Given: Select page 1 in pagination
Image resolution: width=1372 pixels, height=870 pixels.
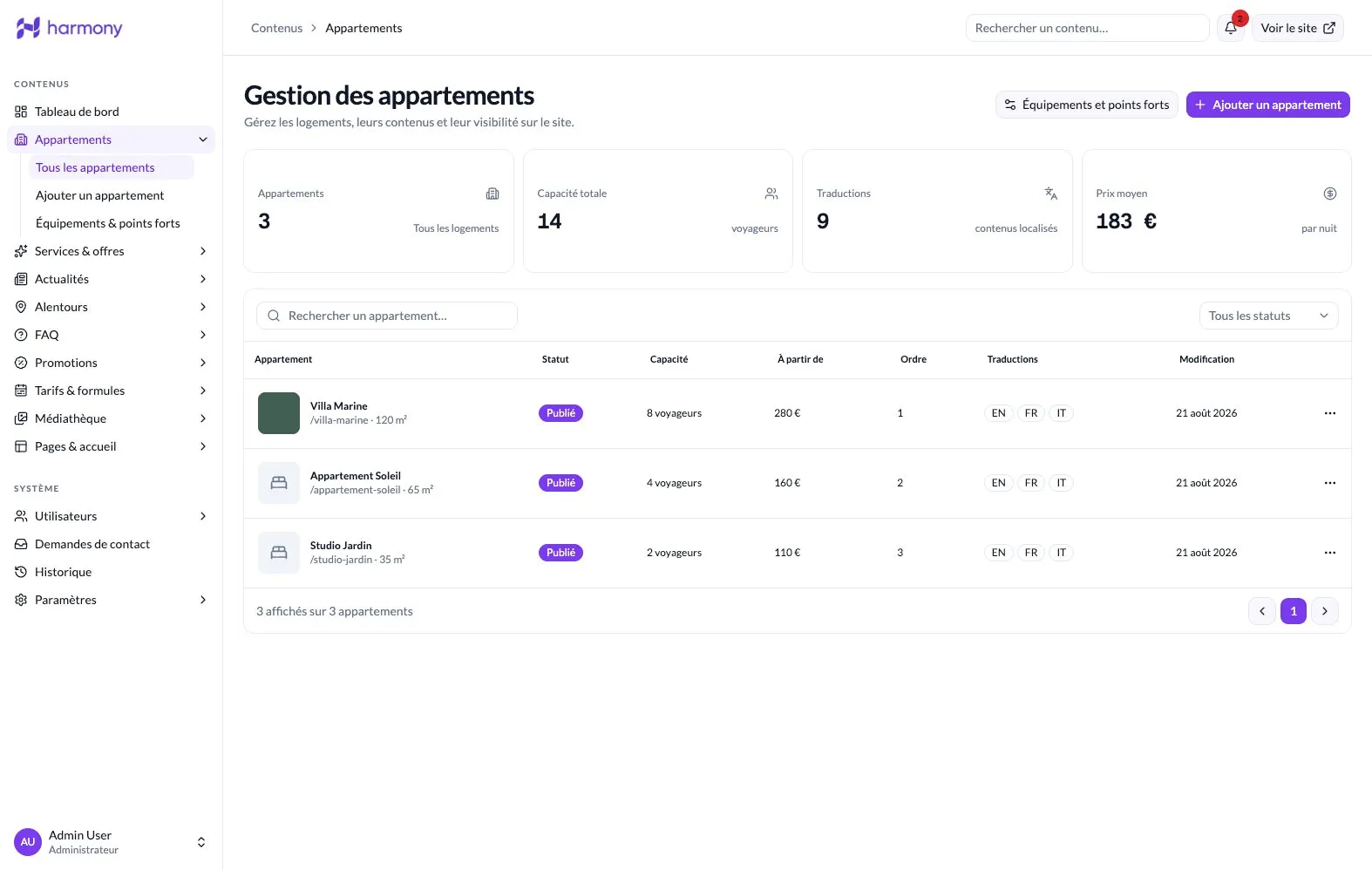Looking at the screenshot, I should (1294, 611).
